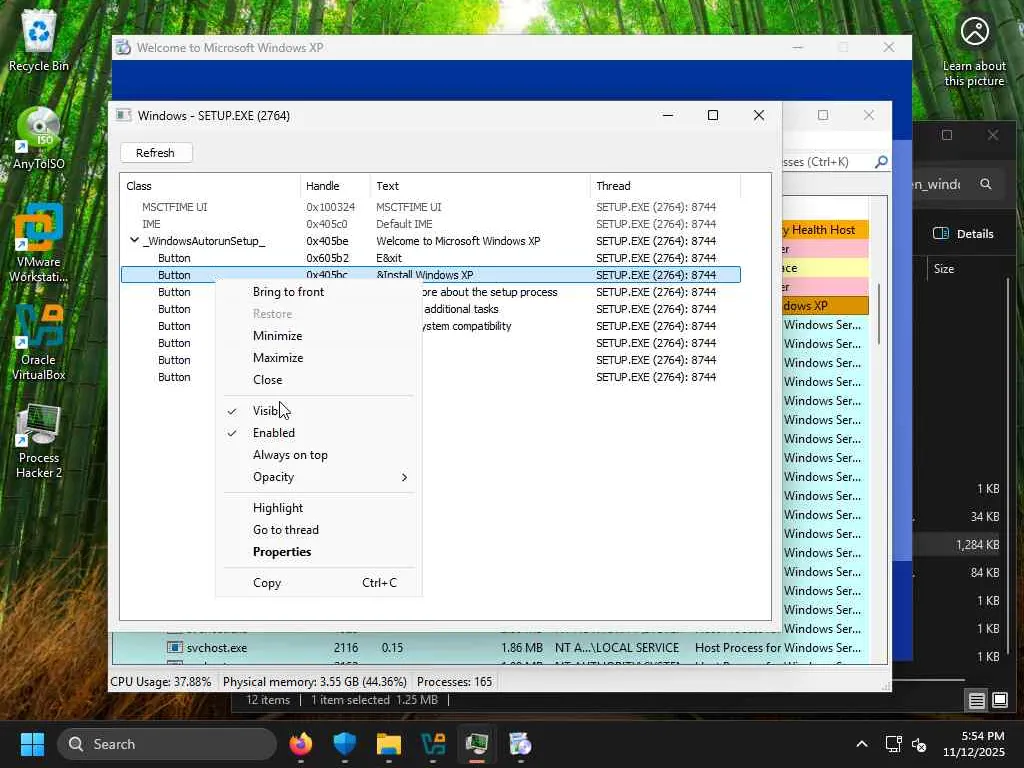Click the taskbar Search box
This screenshot has width=1024, height=768.
pos(167,744)
